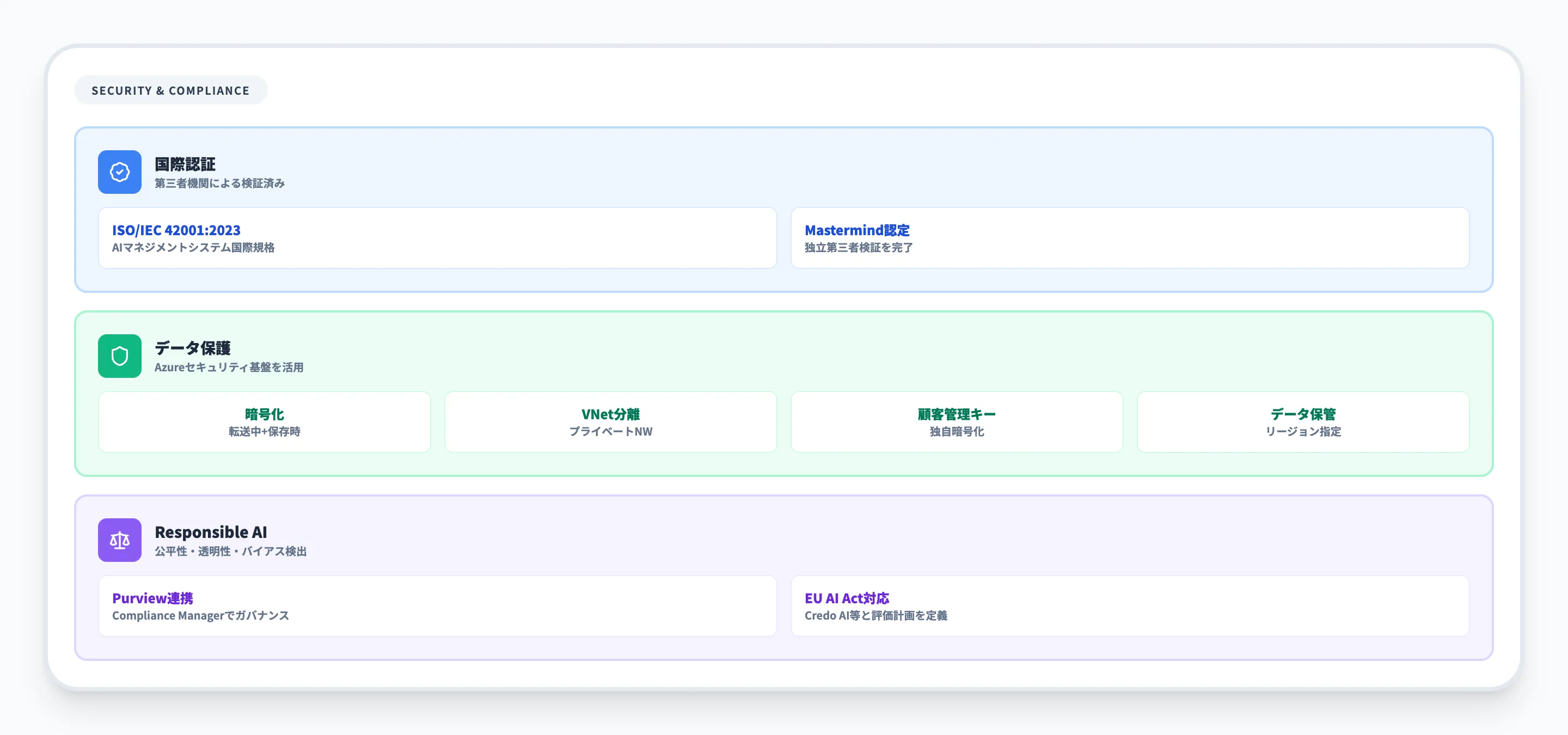Open the EU AI Act対応 card
This screenshot has width=1568, height=735.
pyautogui.click(x=1129, y=606)
